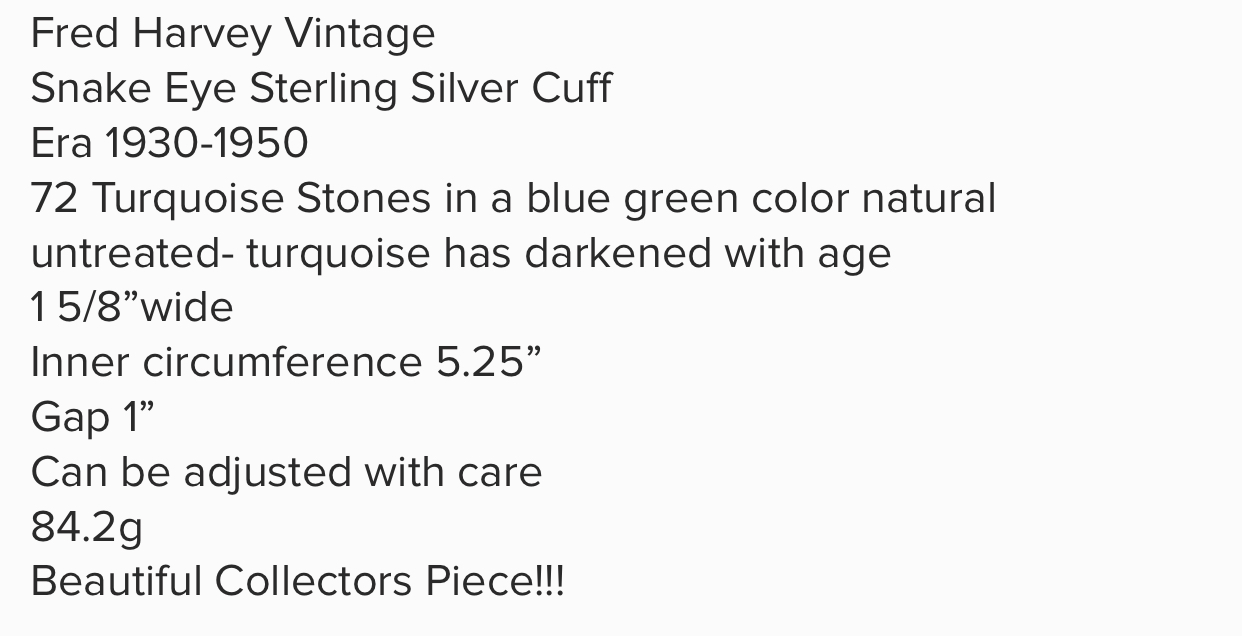Screen dimensions: 1242x636
Task: Click the "Inner circumference 5.25"" line
Action: pyautogui.click(x=286, y=362)
